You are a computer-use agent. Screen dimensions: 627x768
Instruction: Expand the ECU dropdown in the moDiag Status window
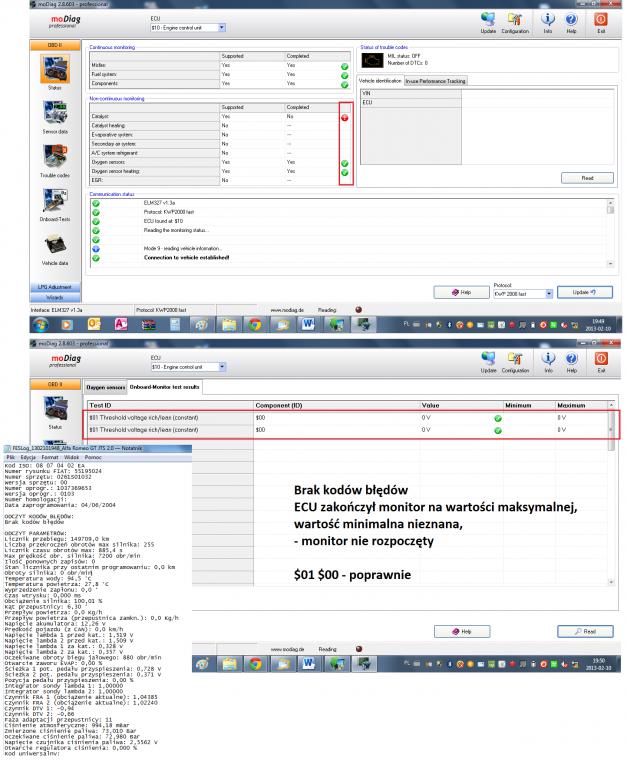pos(222,28)
